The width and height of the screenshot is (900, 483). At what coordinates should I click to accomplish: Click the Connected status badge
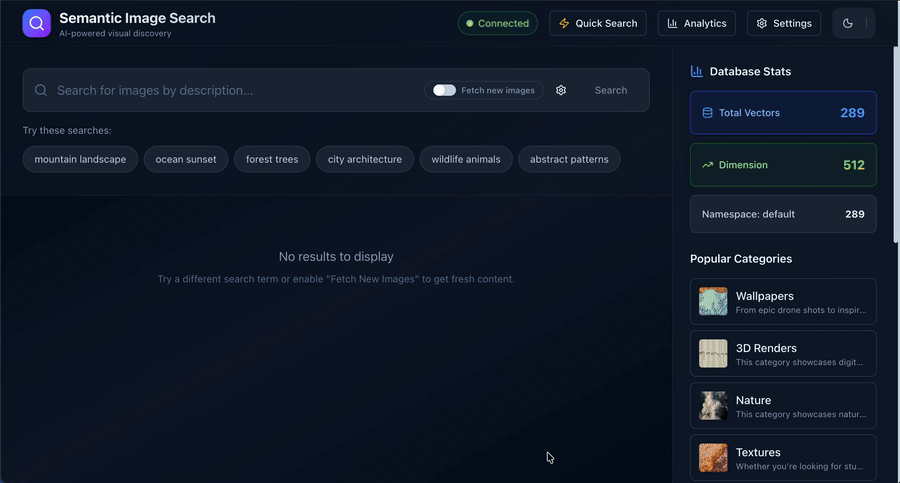click(497, 23)
